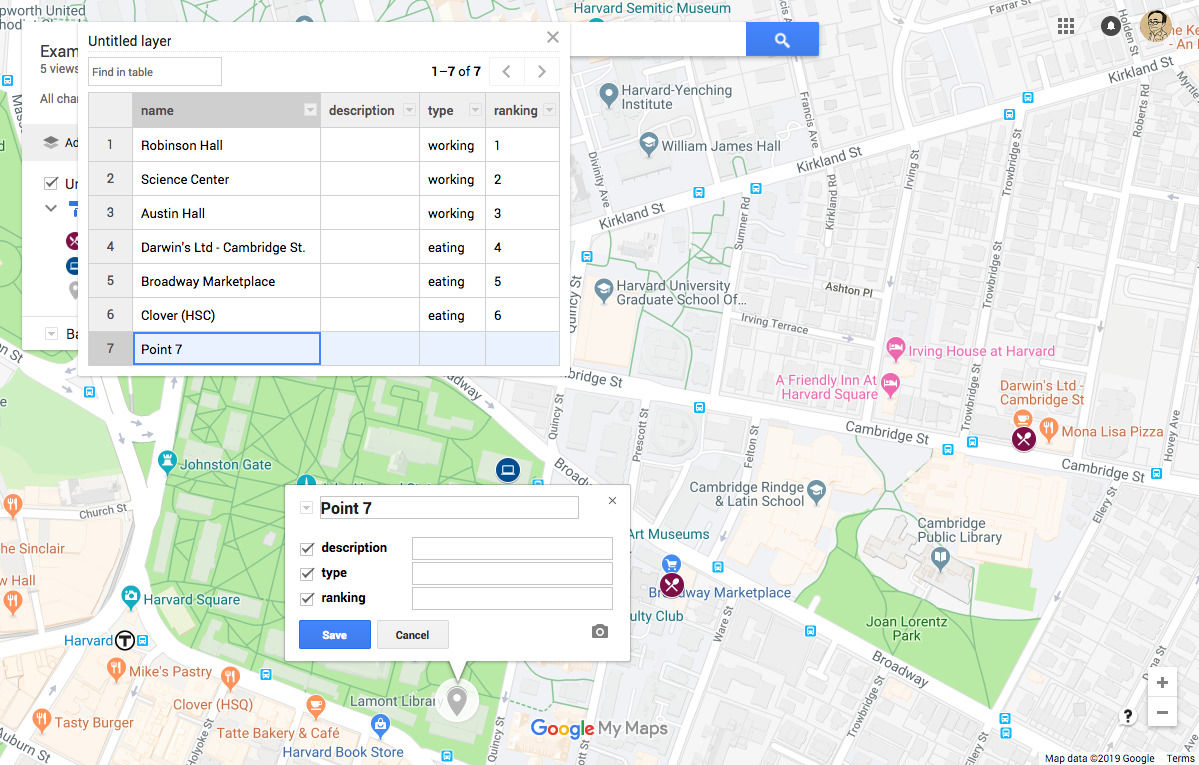Click the type cell for Clover (HSC)
Image resolution: width=1199 pixels, height=765 pixels.
(452, 314)
